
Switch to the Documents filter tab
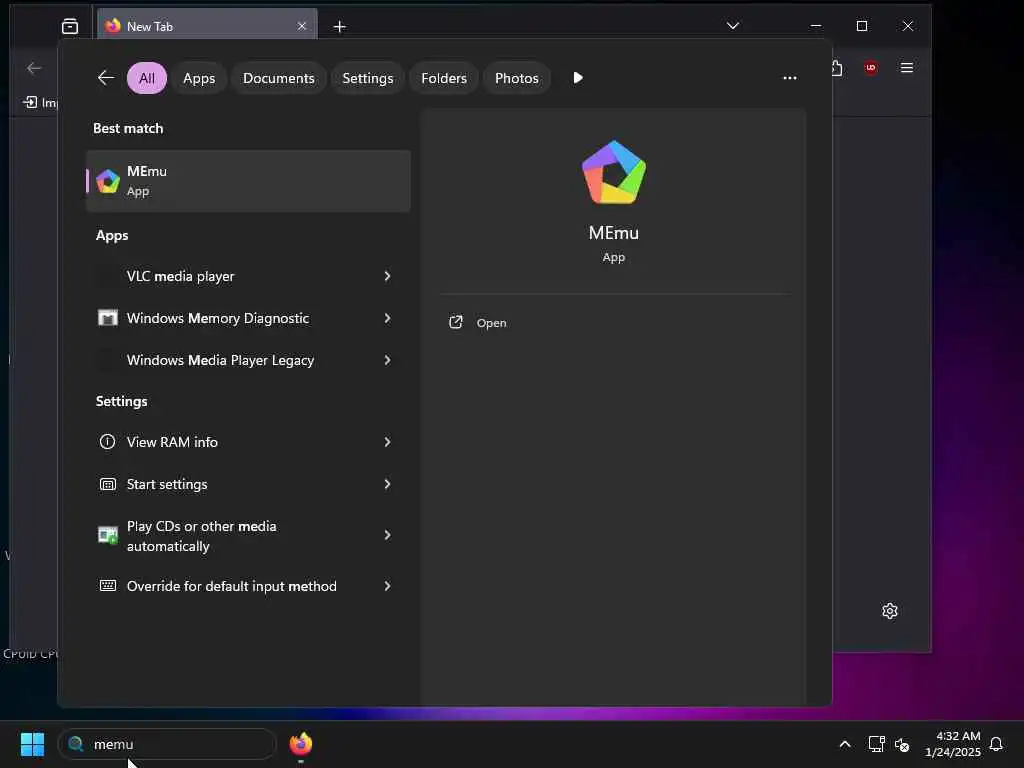(279, 78)
